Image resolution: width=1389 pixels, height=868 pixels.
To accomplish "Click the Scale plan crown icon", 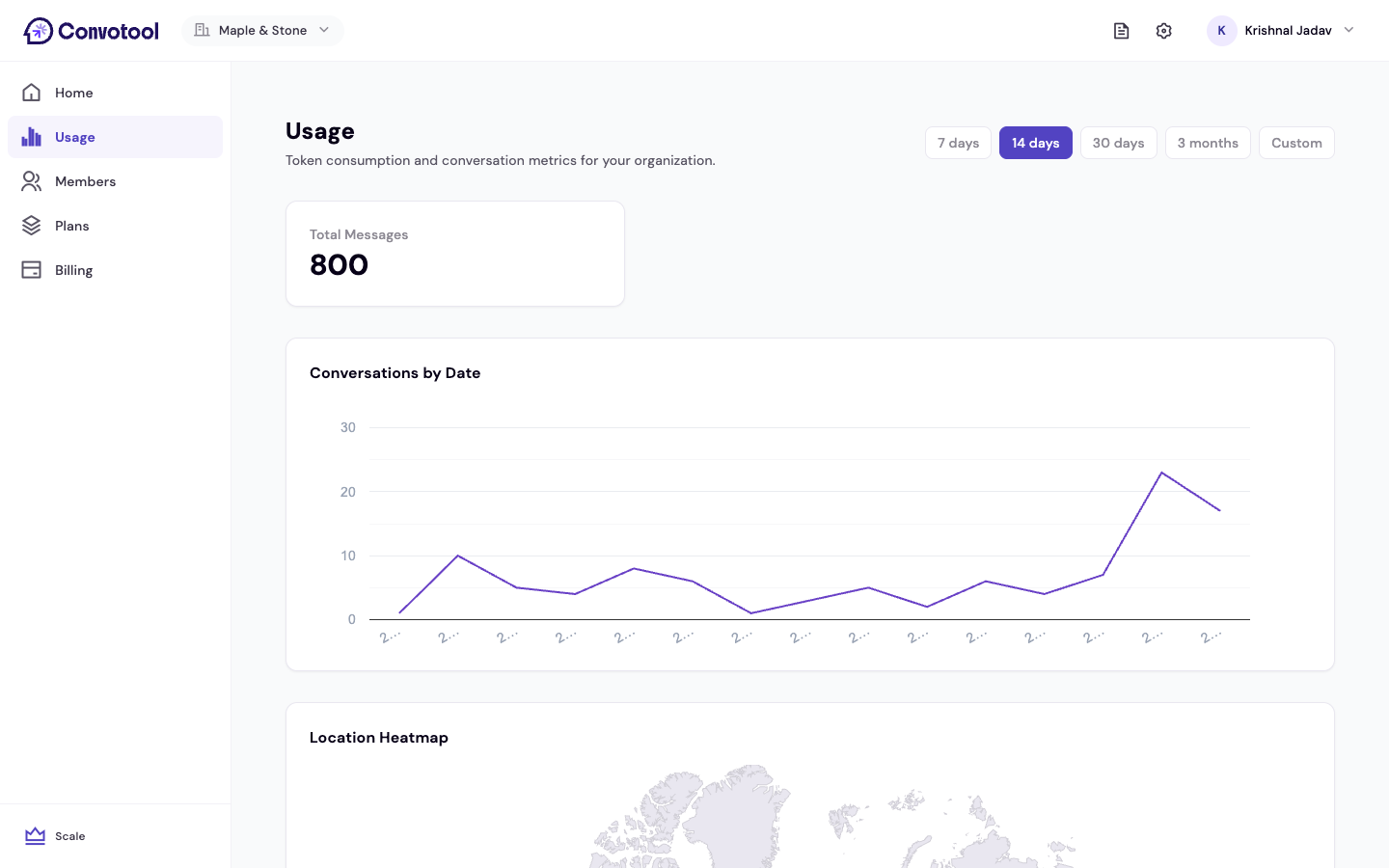I will point(36,836).
